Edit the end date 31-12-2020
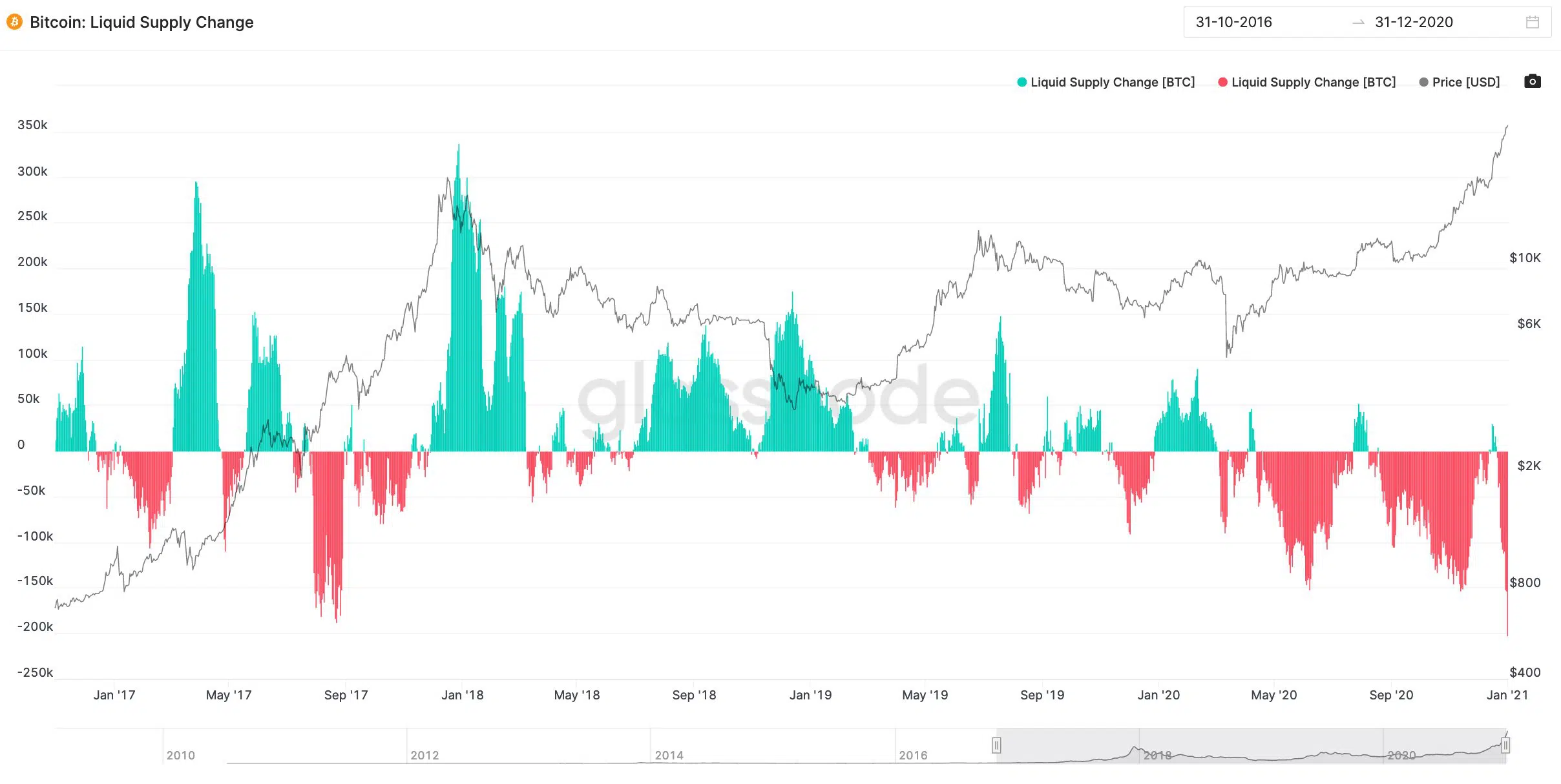 tap(1414, 23)
